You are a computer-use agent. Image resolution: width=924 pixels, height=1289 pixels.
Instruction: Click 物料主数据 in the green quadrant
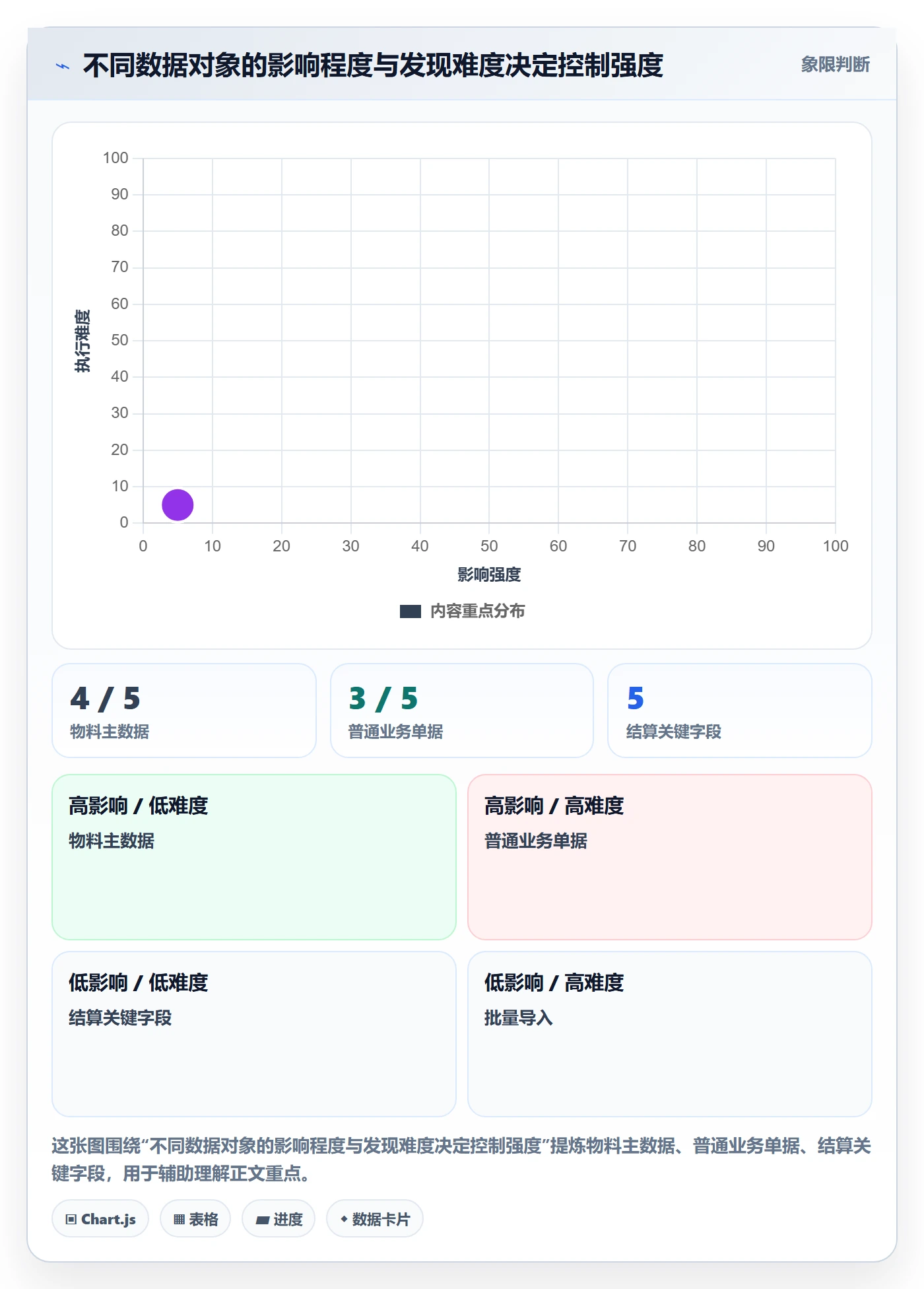click(x=112, y=841)
